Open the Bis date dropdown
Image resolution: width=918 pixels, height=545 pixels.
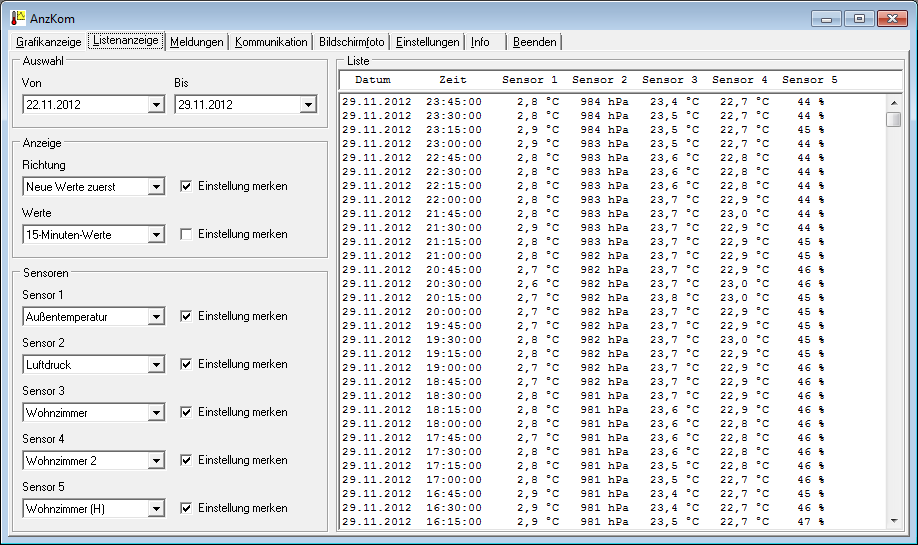click(307, 104)
